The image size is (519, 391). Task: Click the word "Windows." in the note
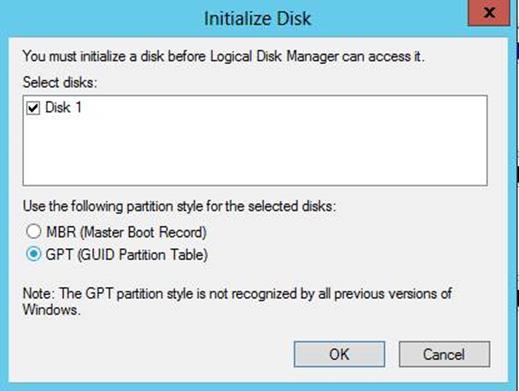(52, 310)
